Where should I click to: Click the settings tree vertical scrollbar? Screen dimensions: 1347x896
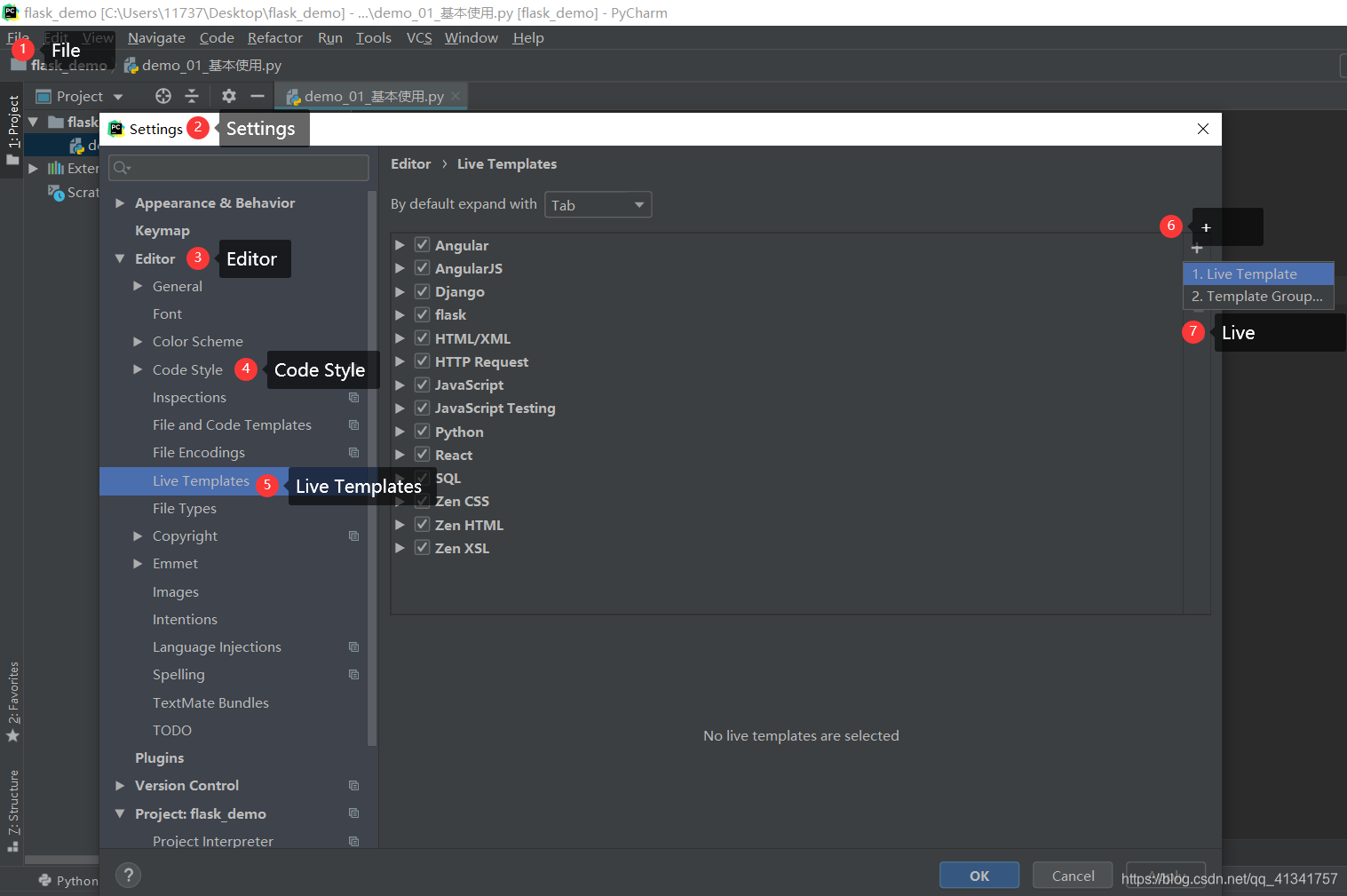(372, 468)
